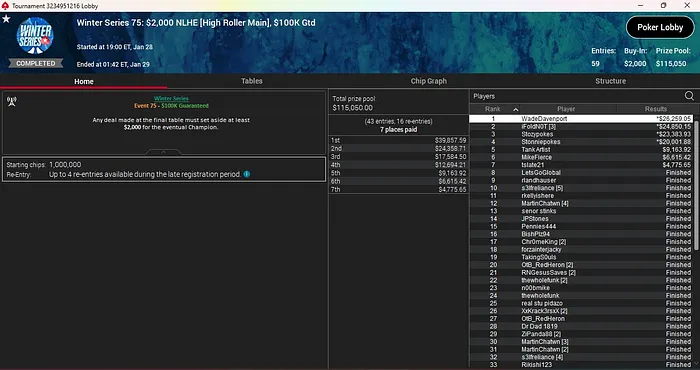Click the Total prize pool $115,050.00 value
The image size is (700, 370).
tap(353, 108)
